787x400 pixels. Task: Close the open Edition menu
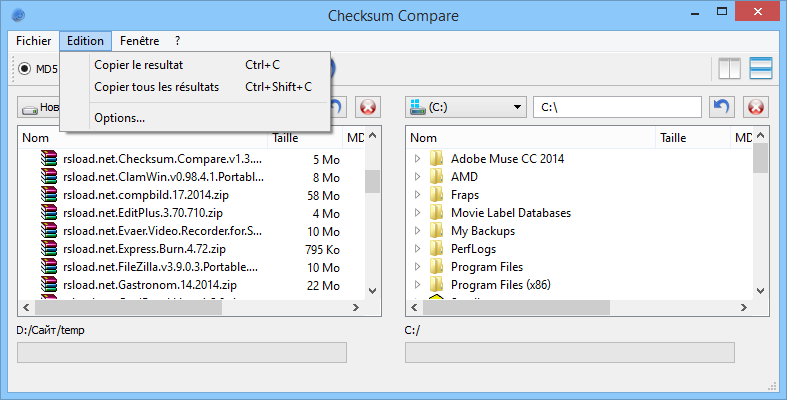coord(85,41)
